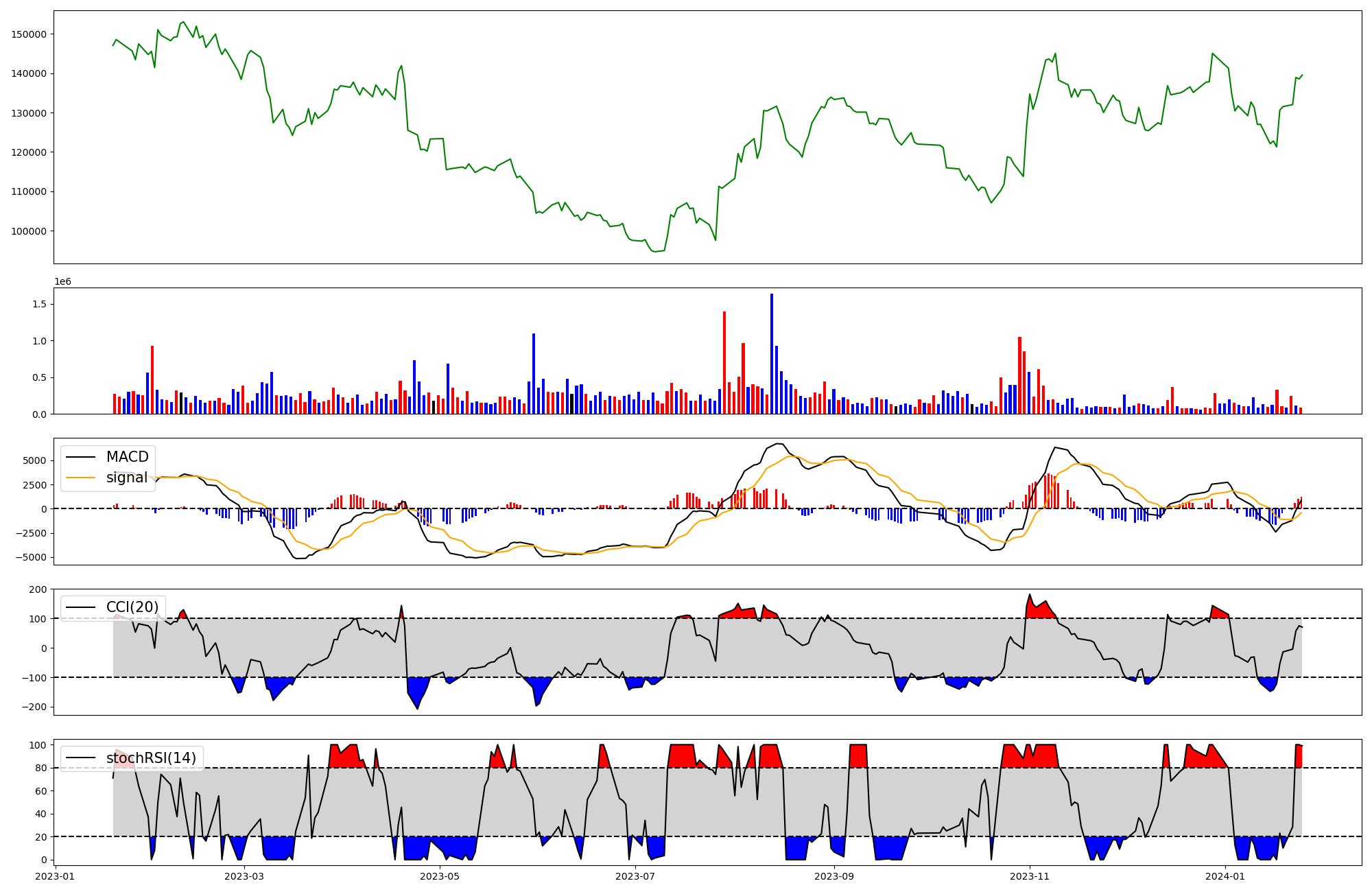Click the 80 tick on stochRSI axis
The image size is (1372, 892).
(41, 768)
